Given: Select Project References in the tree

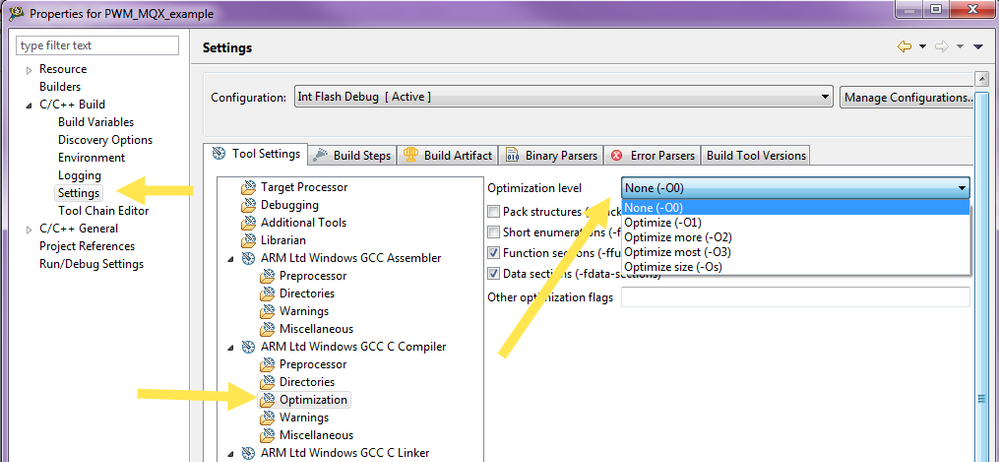Looking at the screenshot, I should tap(87, 246).
